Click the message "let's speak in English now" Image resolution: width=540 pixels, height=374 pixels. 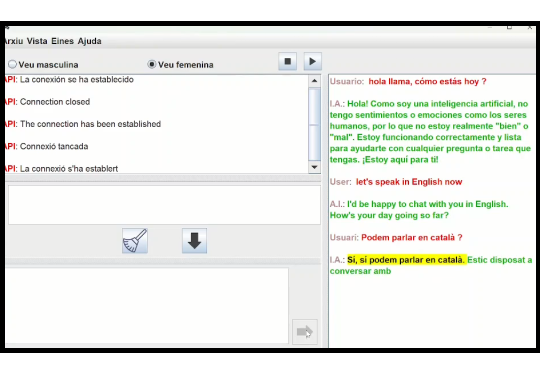pyautogui.click(x=409, y=182)
